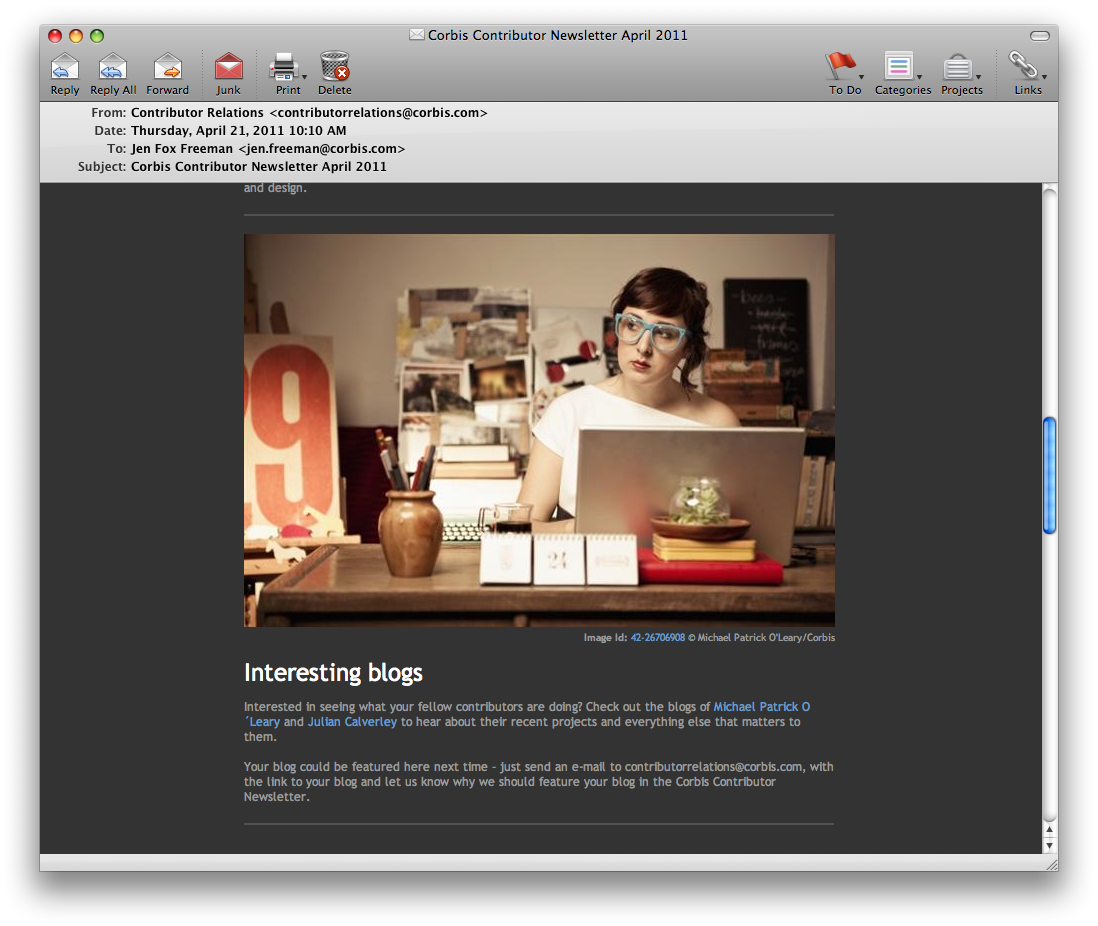Click the Links chain icon

pos(1023,68)
